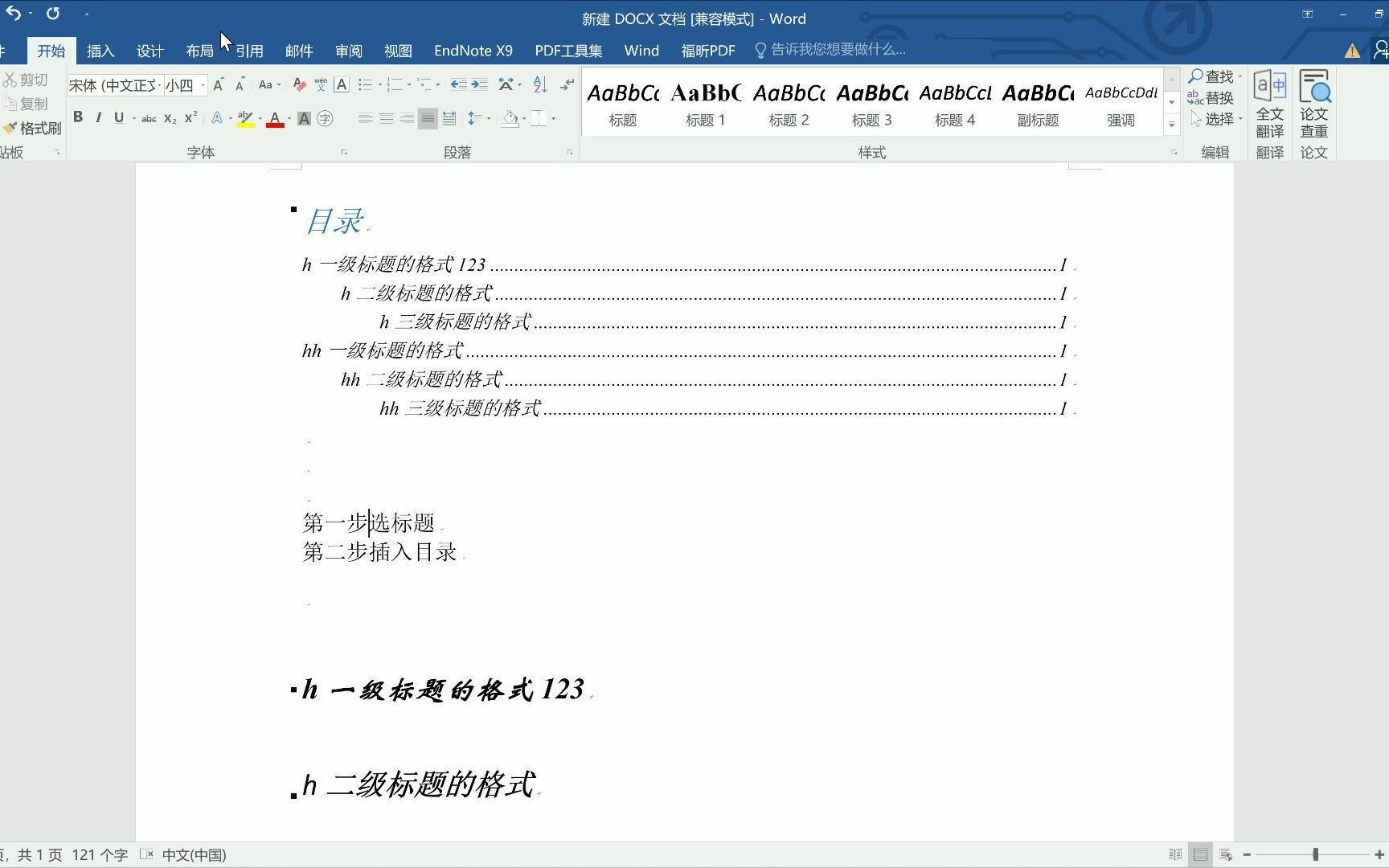
Task: Toggle character shading (gray A) button
Action: 304,119
